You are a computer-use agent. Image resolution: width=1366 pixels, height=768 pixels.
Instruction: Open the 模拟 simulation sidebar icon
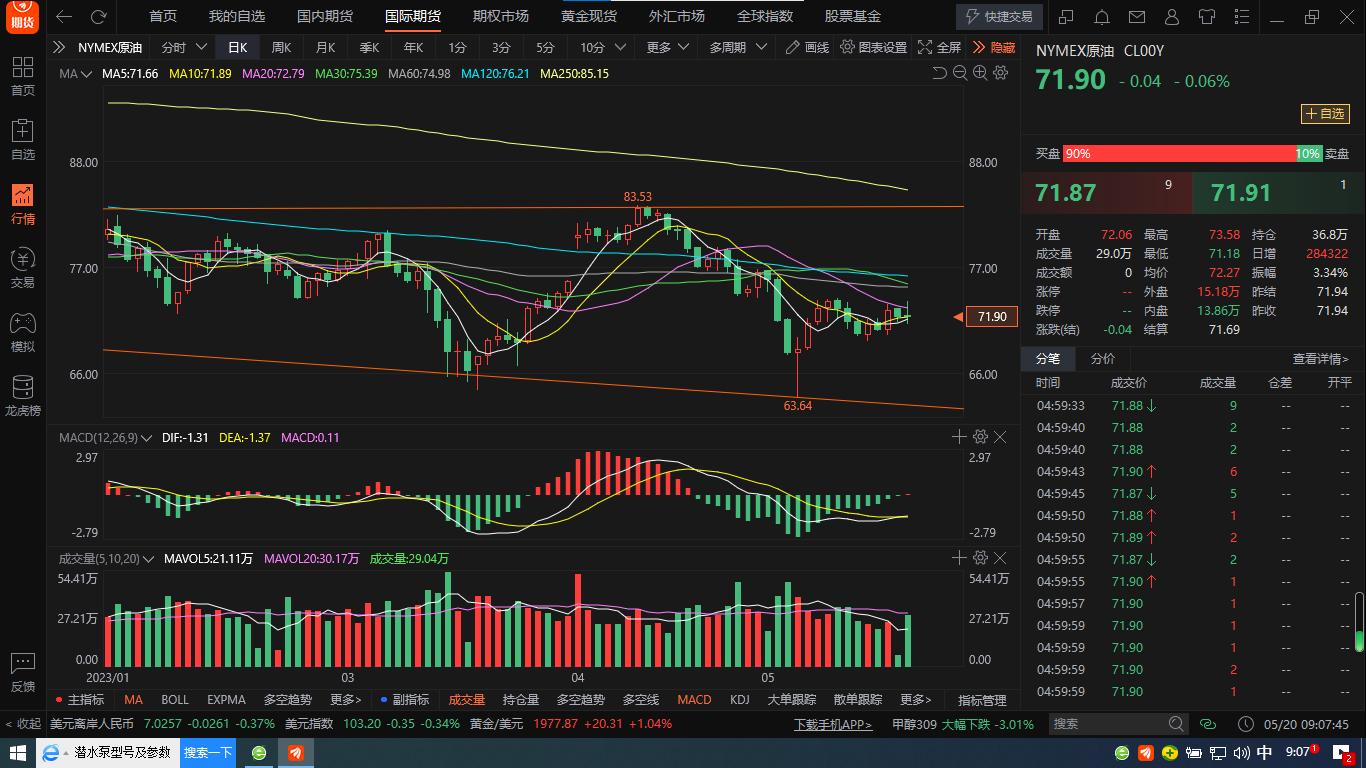22,332
